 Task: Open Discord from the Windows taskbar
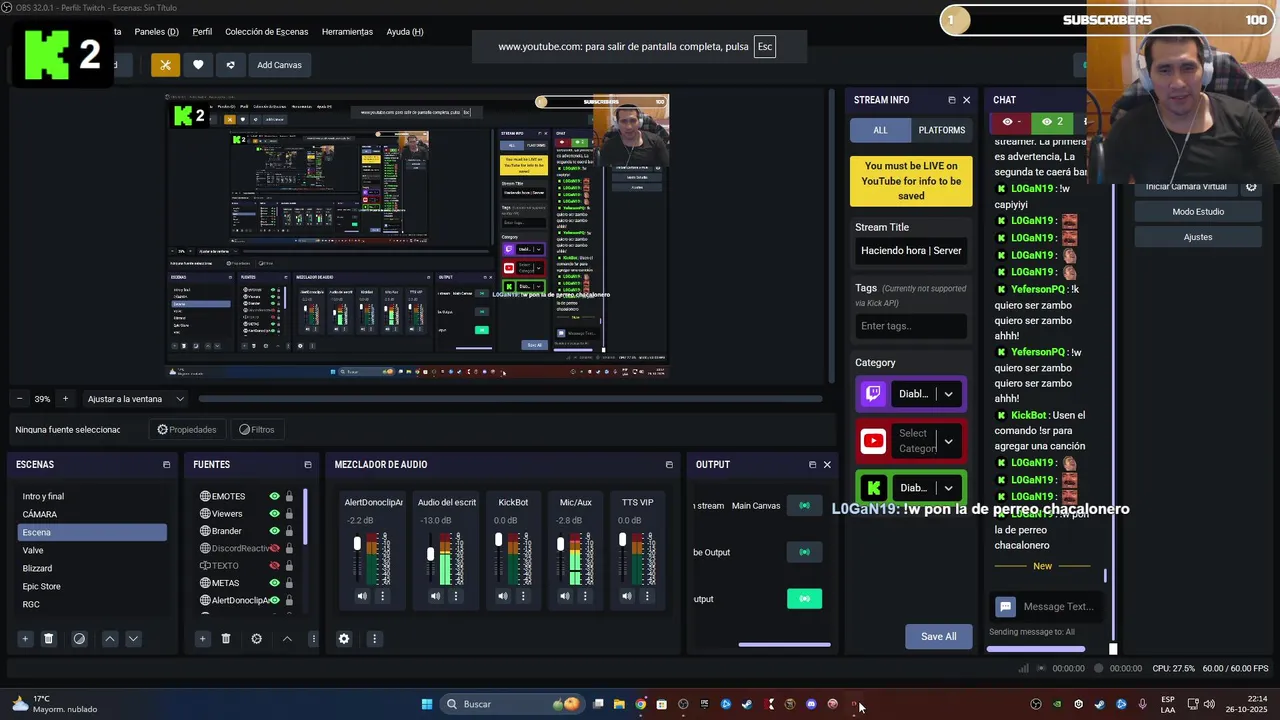click(x=811, y=704)
